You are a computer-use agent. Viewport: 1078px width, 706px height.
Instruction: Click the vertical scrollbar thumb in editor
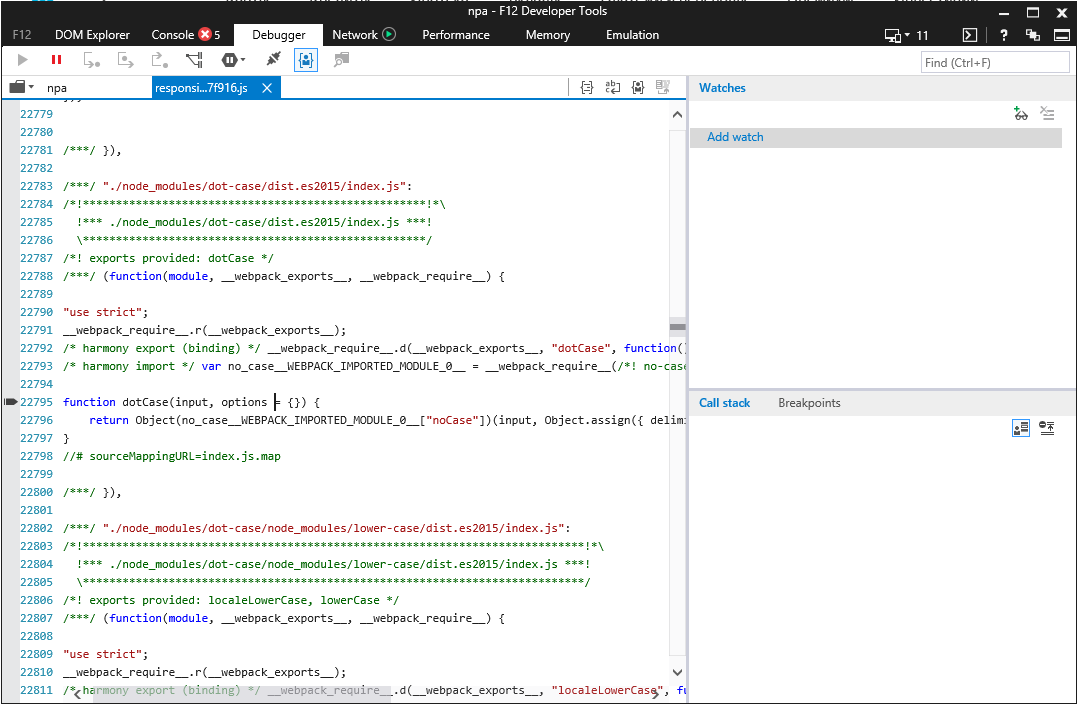[677, 327]
